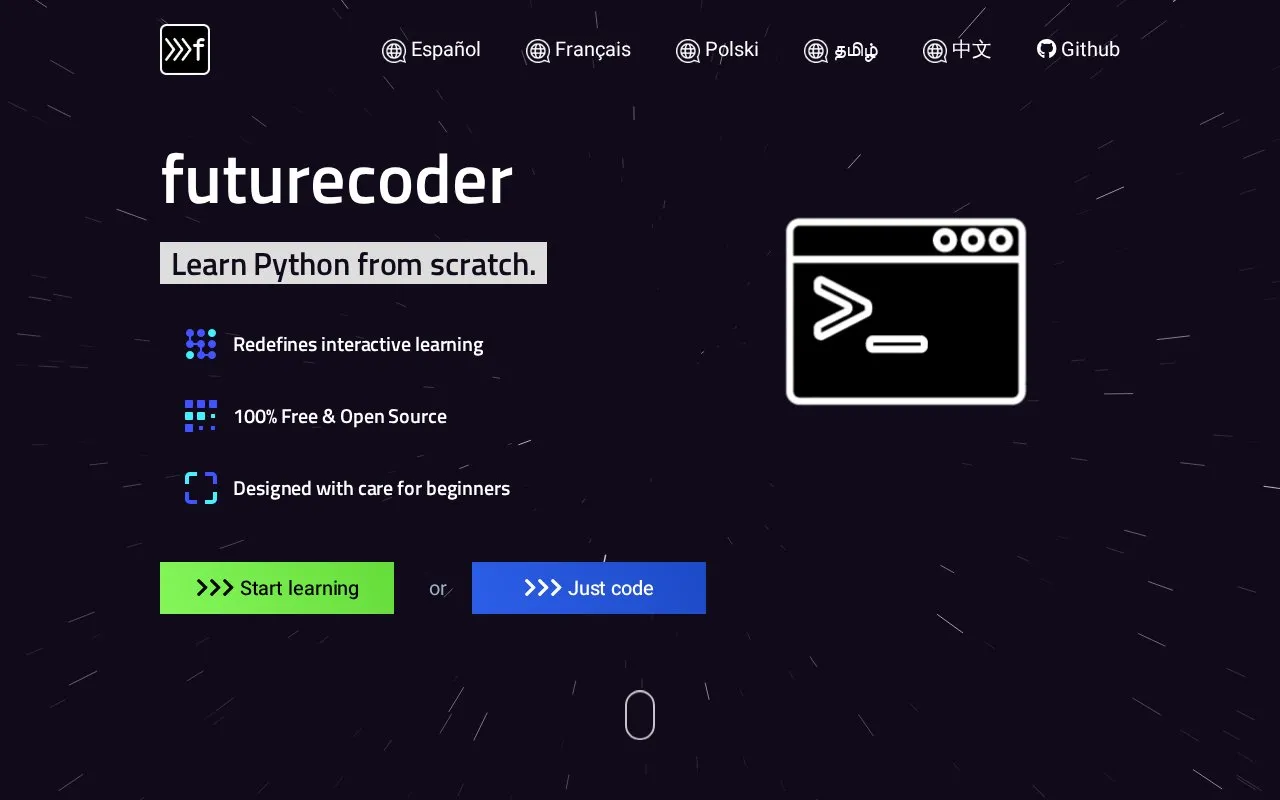Click the futurecoder heading

click(x=337, y=180)
